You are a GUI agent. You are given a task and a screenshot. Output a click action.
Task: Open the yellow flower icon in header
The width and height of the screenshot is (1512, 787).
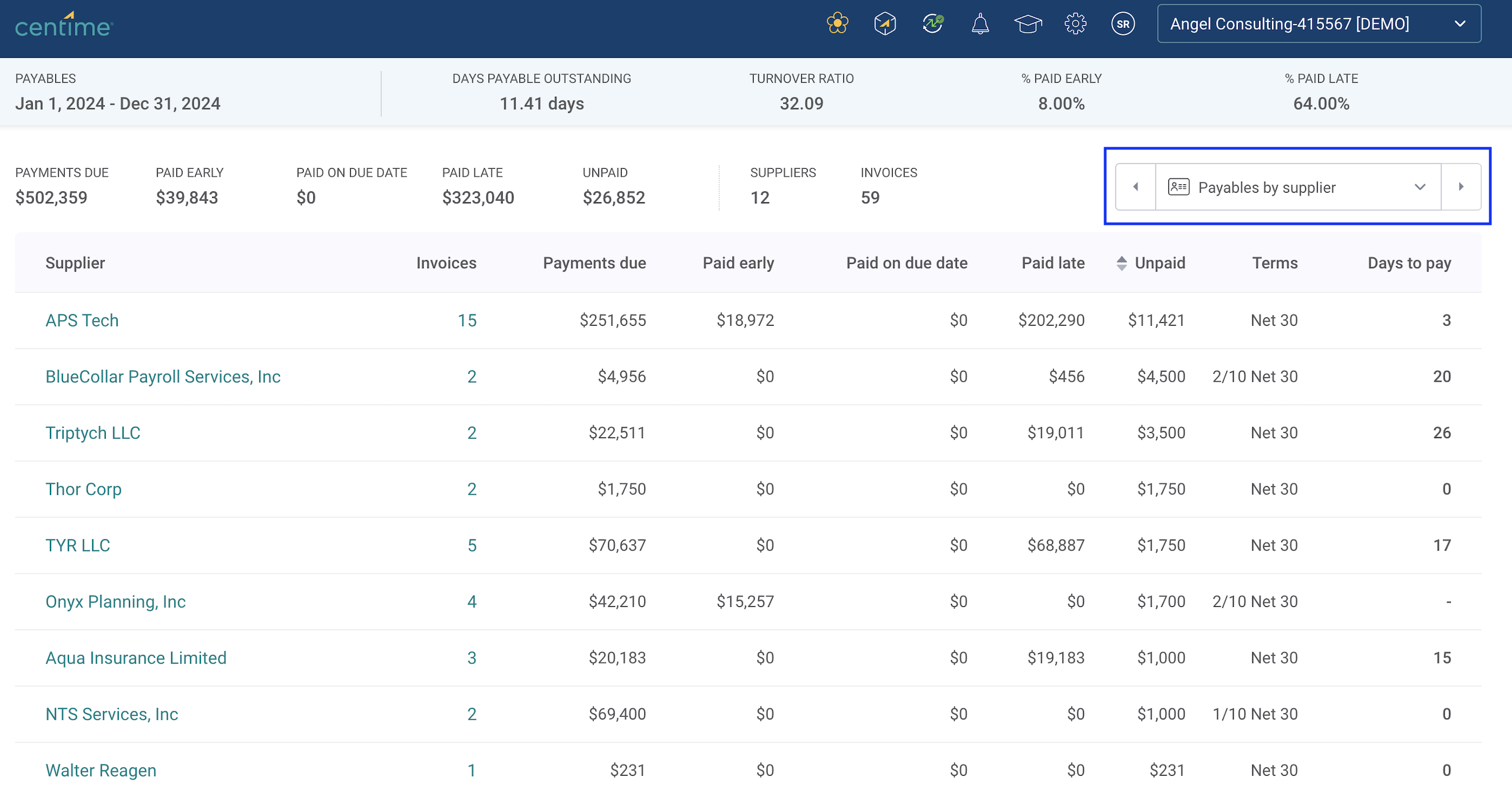click(837, 24)
